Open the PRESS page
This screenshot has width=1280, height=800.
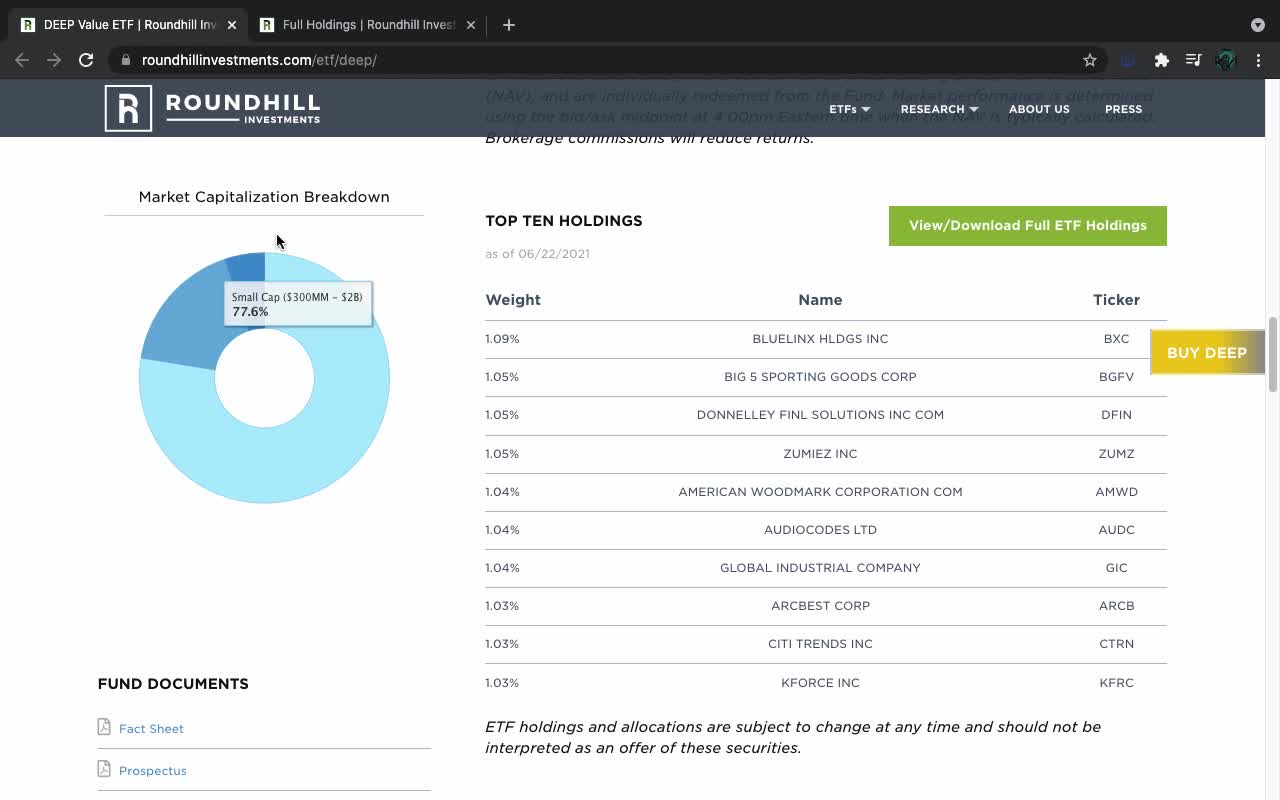point(1123,109)
